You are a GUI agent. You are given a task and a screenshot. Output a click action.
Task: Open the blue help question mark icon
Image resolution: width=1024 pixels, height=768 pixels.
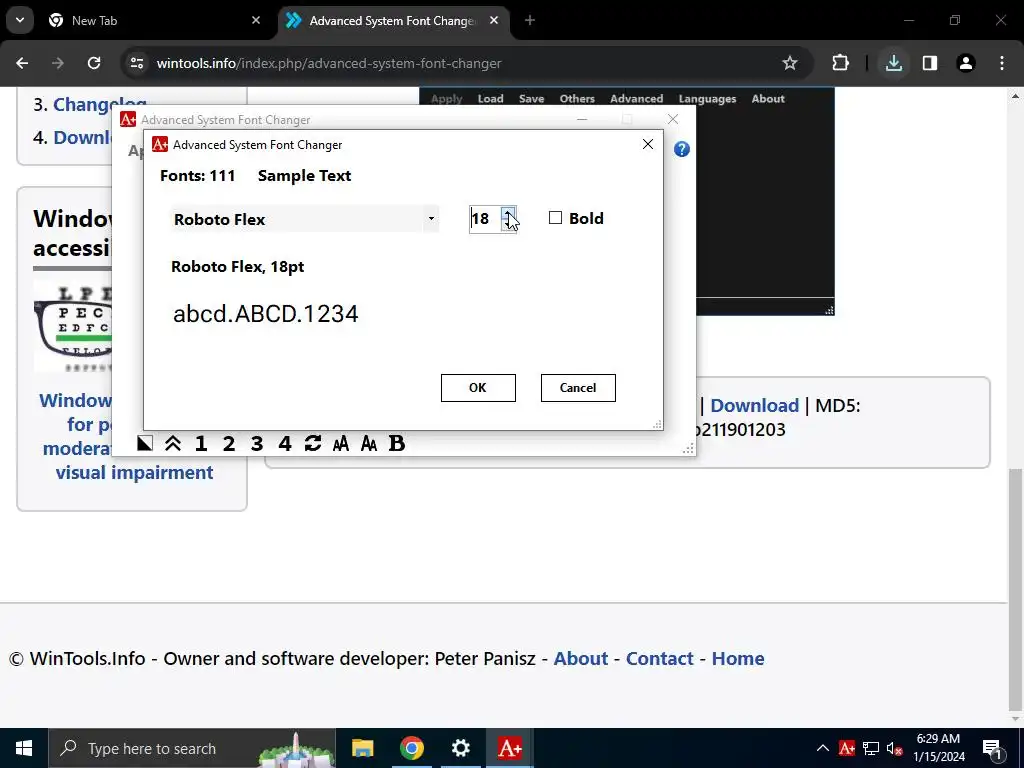682,150
